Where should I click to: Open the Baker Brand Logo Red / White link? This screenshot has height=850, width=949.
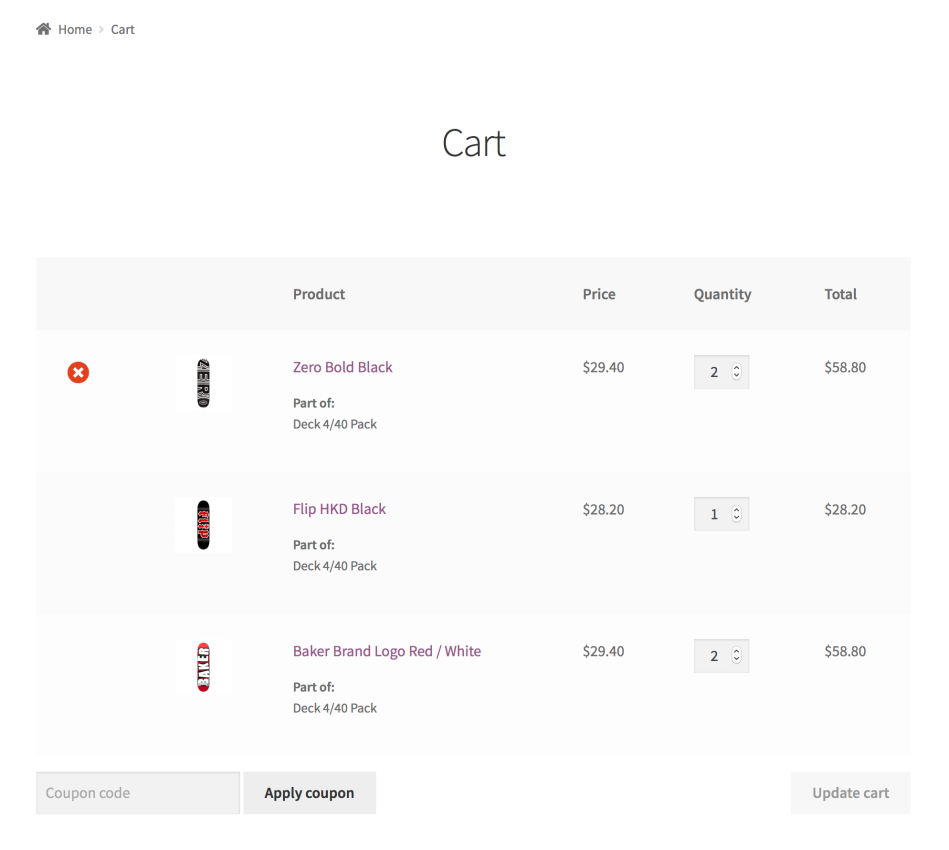click(x=387, y=651)
